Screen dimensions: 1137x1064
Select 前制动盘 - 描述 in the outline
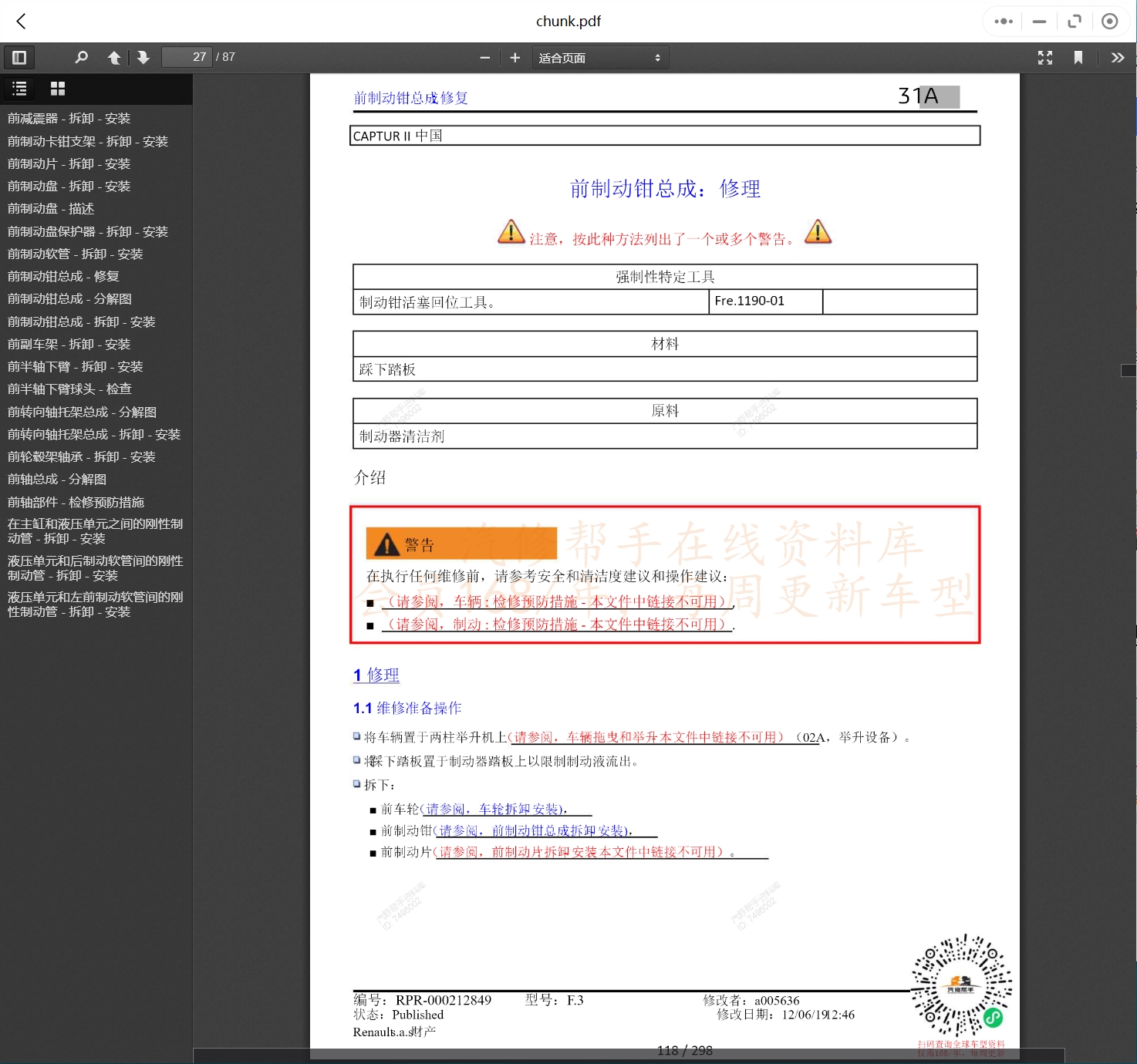coord(49,208)
